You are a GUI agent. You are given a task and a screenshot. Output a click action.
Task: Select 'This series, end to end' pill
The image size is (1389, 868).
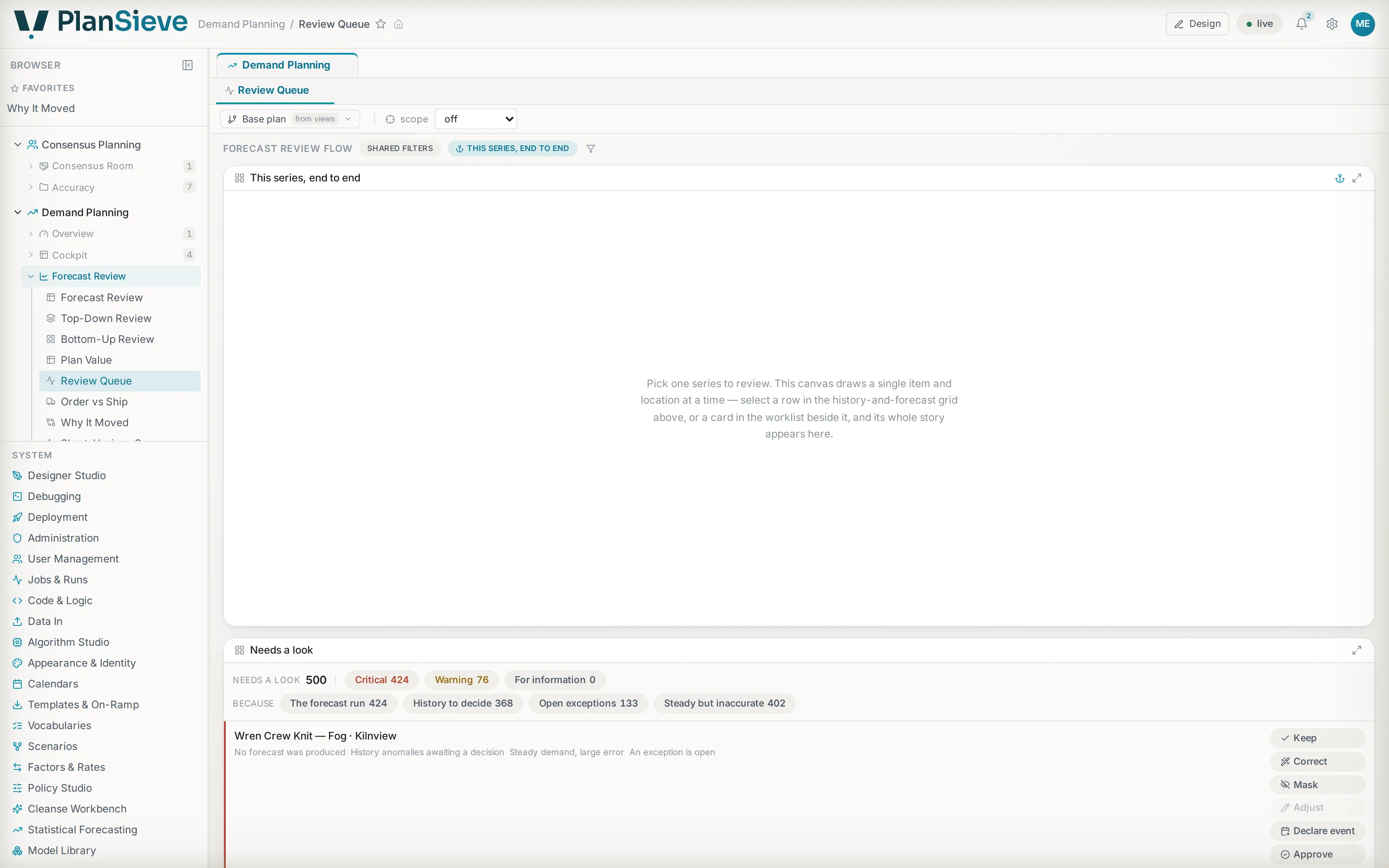(x=512, y=149)
